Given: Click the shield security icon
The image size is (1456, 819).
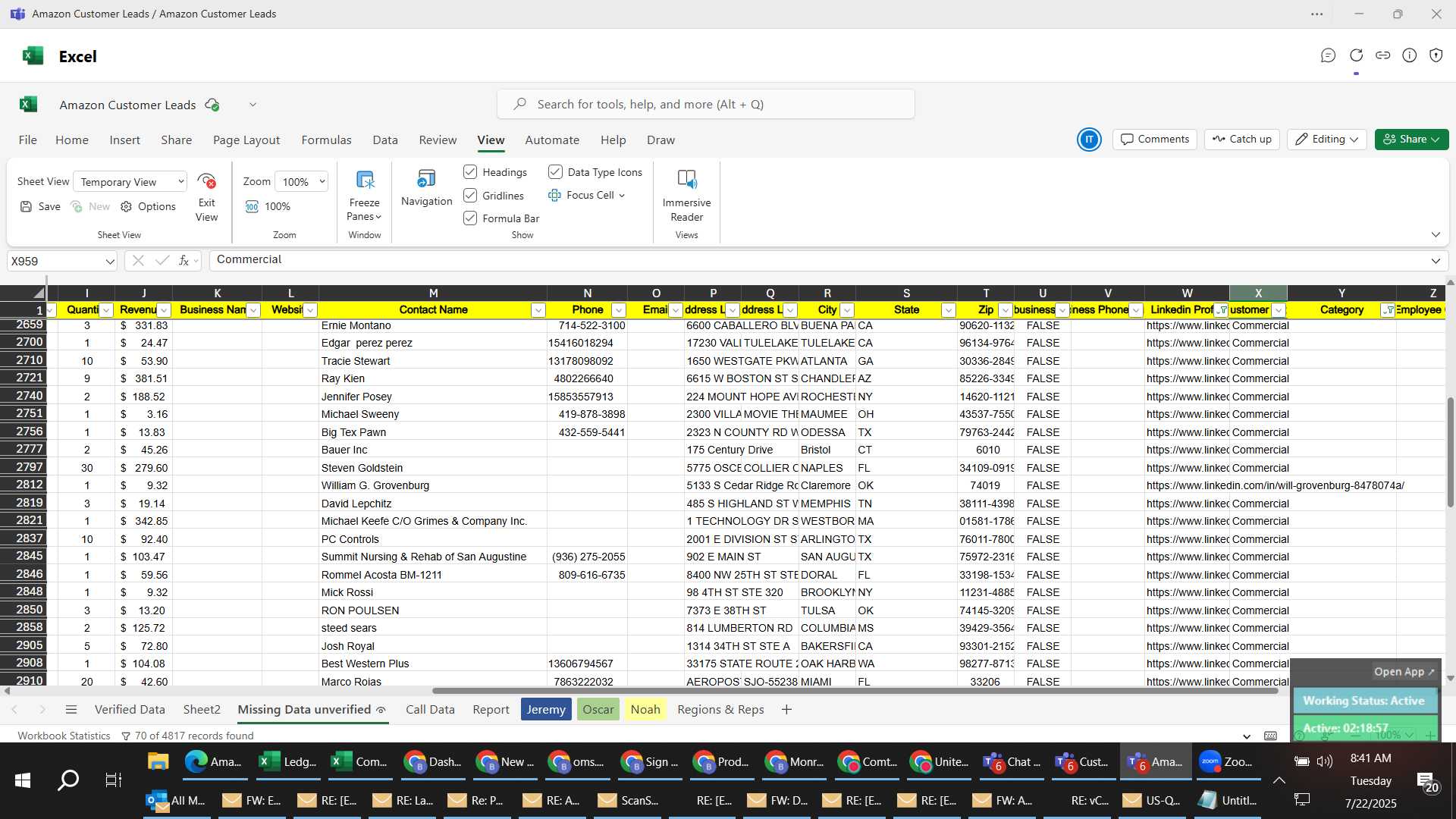Looking at the screenshot, I should tap(1436, 55).
